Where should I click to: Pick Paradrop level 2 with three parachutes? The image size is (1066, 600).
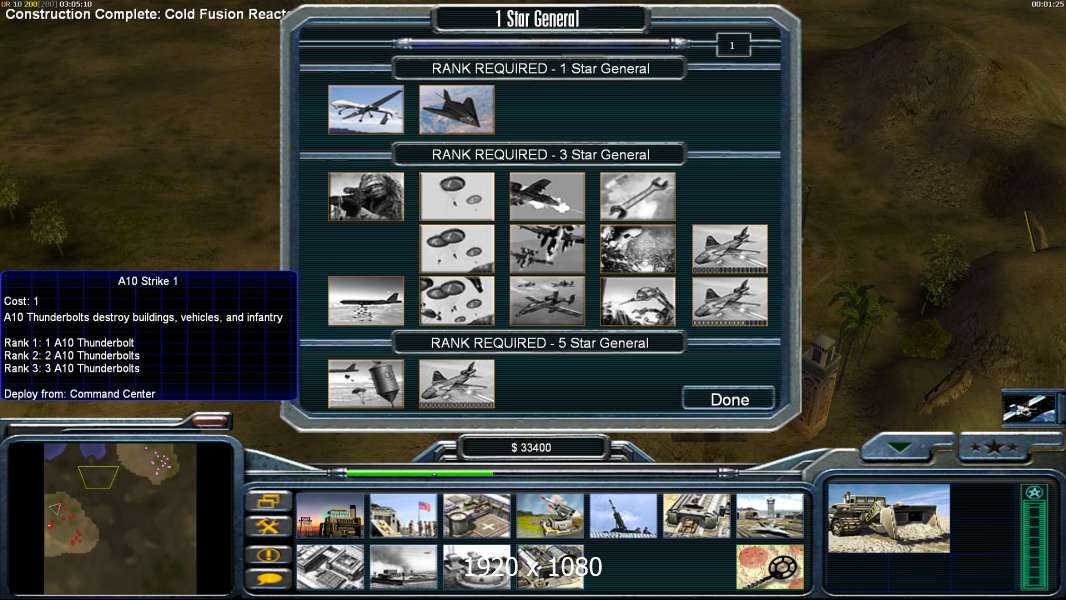(457, 249)
